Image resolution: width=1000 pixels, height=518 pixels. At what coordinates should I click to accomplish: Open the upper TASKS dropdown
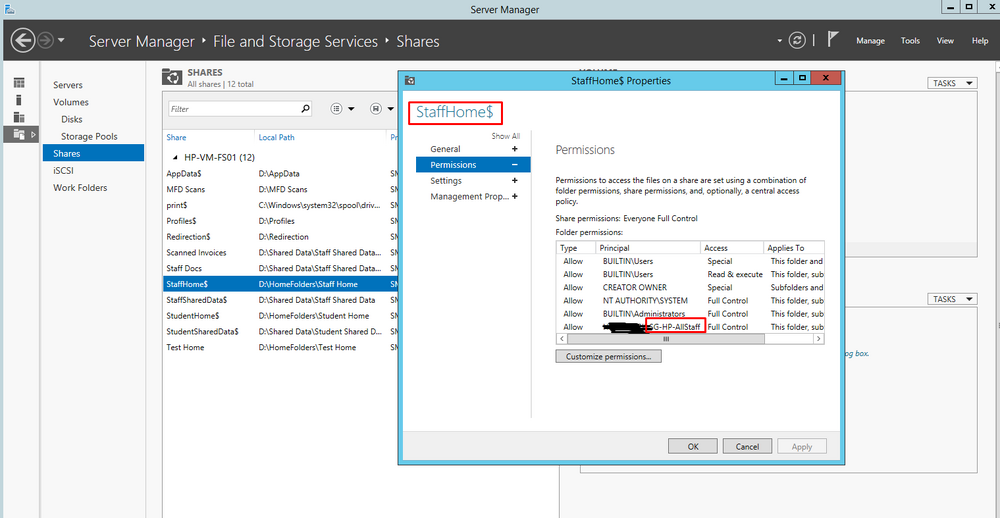click(952, 84)
